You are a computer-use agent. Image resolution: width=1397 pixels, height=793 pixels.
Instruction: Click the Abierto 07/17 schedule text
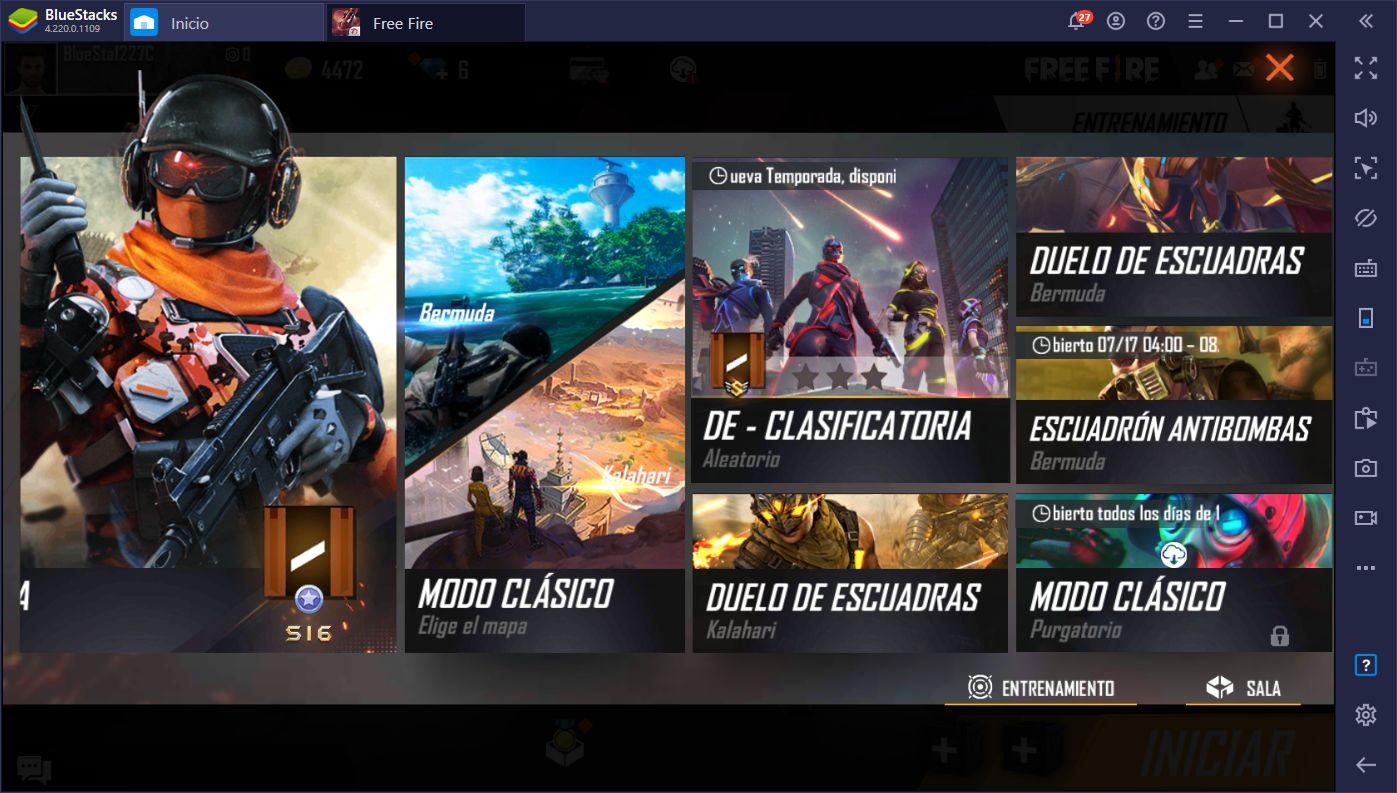pos(1134,345)
